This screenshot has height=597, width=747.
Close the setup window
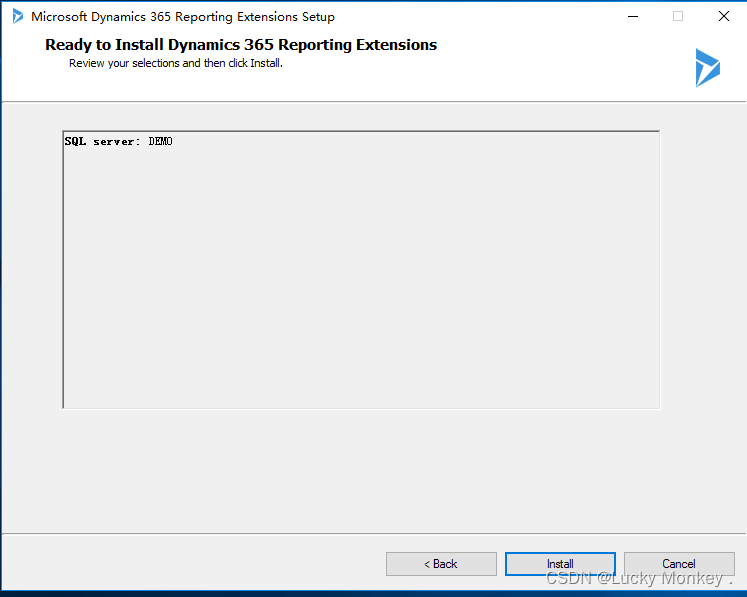724,16
